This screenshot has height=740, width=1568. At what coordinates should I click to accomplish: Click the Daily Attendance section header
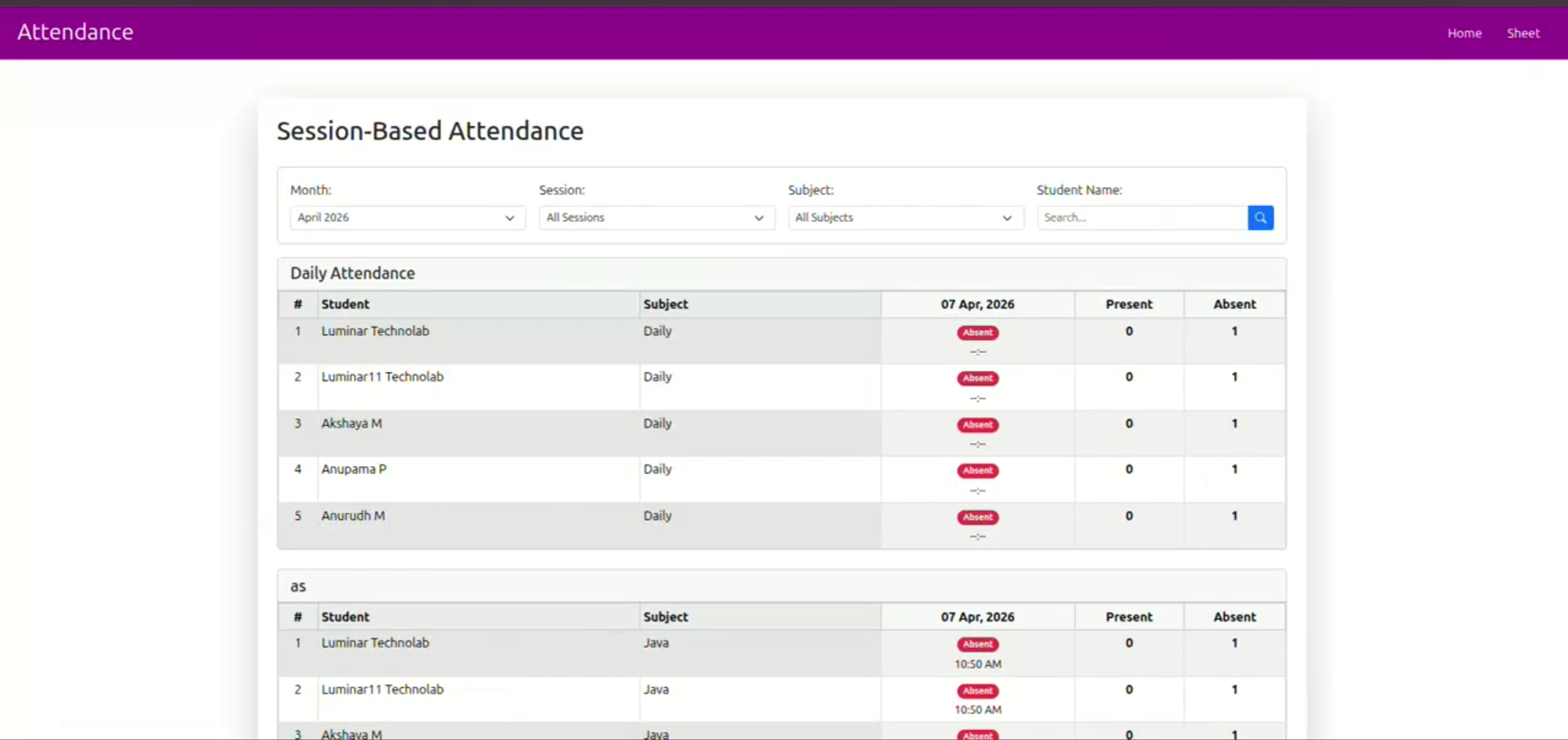click(x=782, y=273)
